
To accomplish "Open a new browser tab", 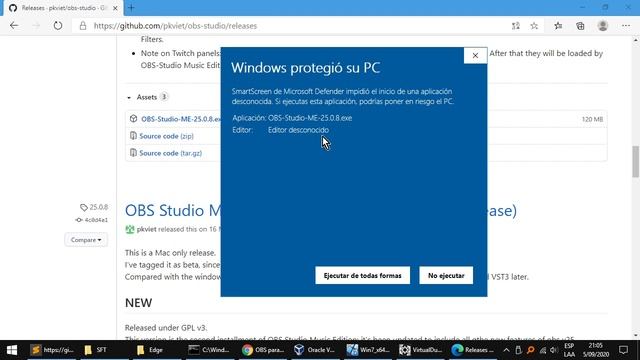I will coord(131,8).
